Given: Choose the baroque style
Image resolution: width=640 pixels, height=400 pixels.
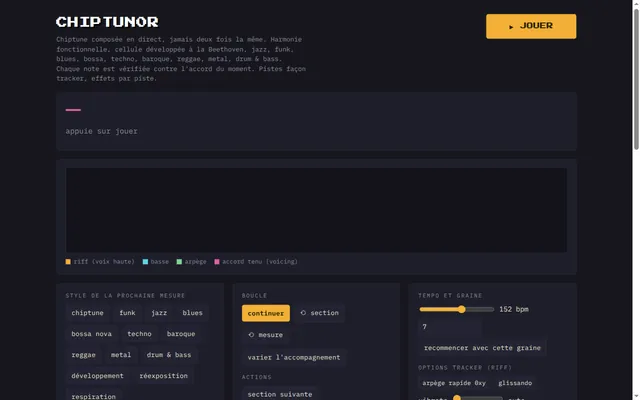Looking at the screenshot, I should [181, 334].
